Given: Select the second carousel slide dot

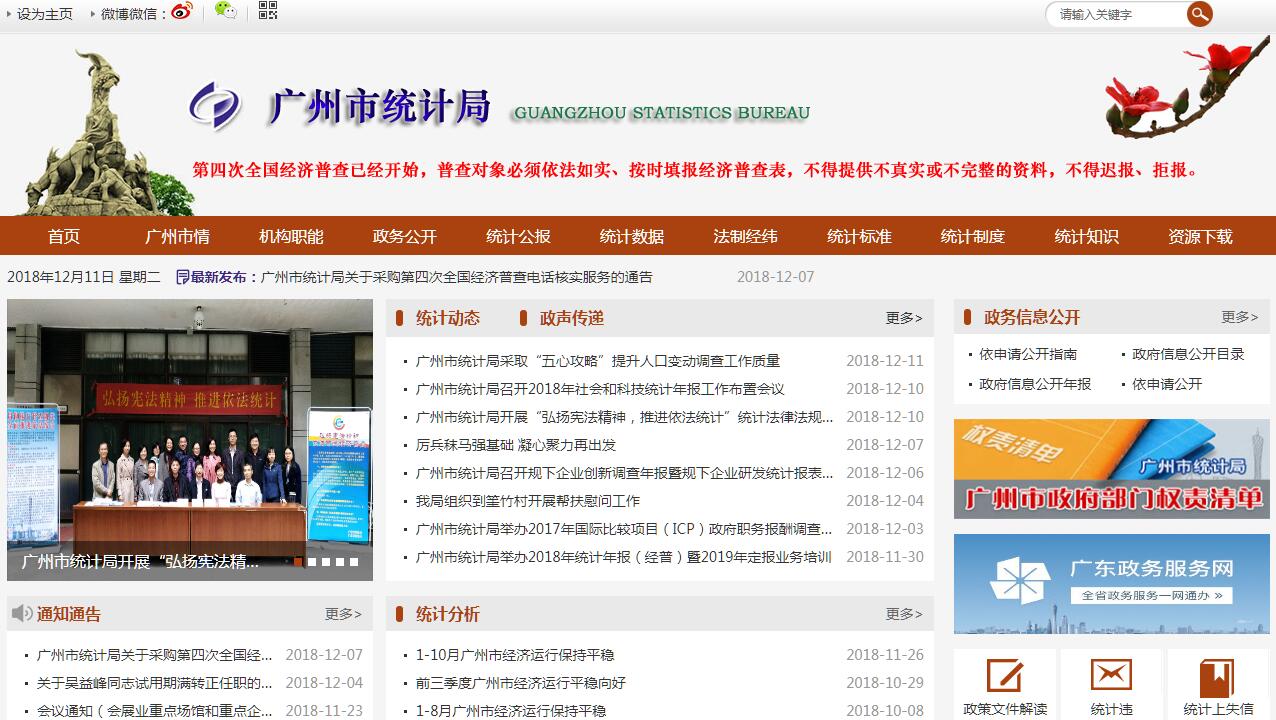Looking at the screenshot, I should [x=312, y=562].
